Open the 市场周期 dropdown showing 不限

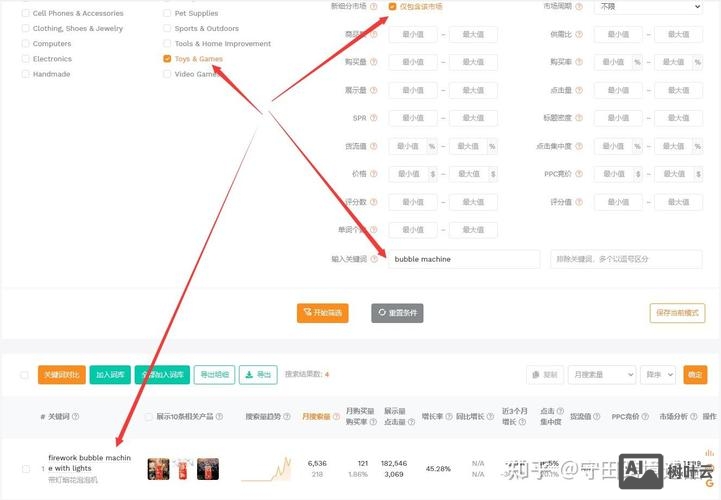(x=650, y=7)
